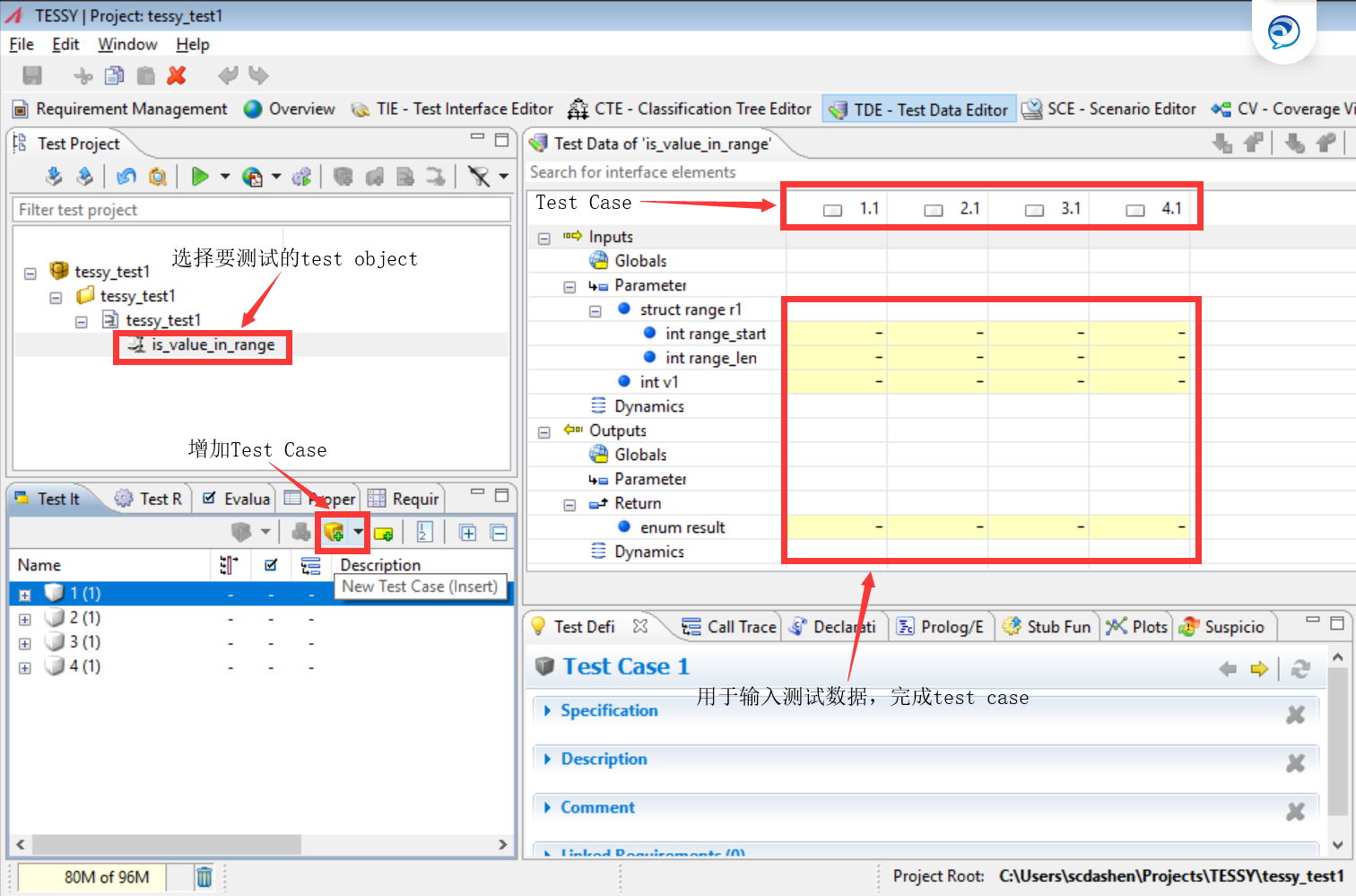
Task: Click the filter icon in Test Project toolbar
Action: pyautogui.click(x=480, y=177)
